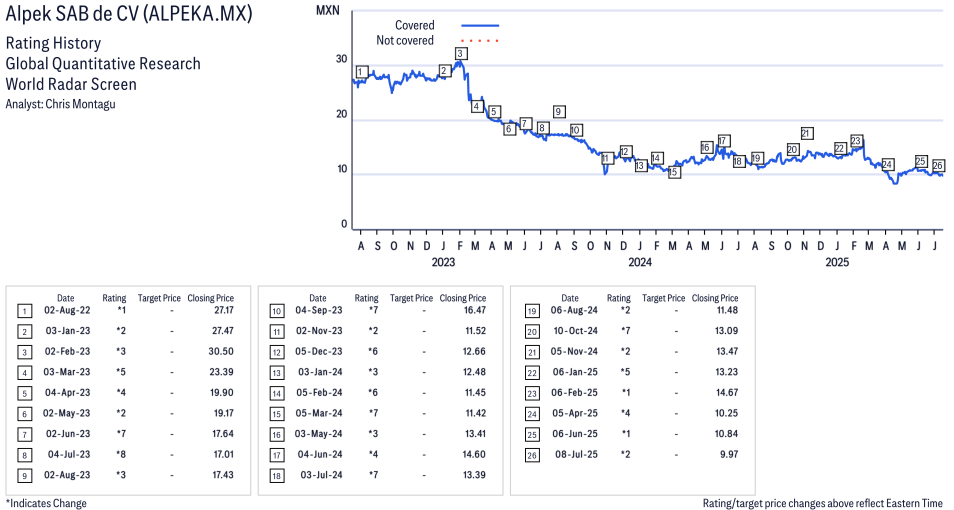Click the Alpek SAB de CV (ALPEKA.MX) title
The image size is (954, 510).
(x=128, y=14)
